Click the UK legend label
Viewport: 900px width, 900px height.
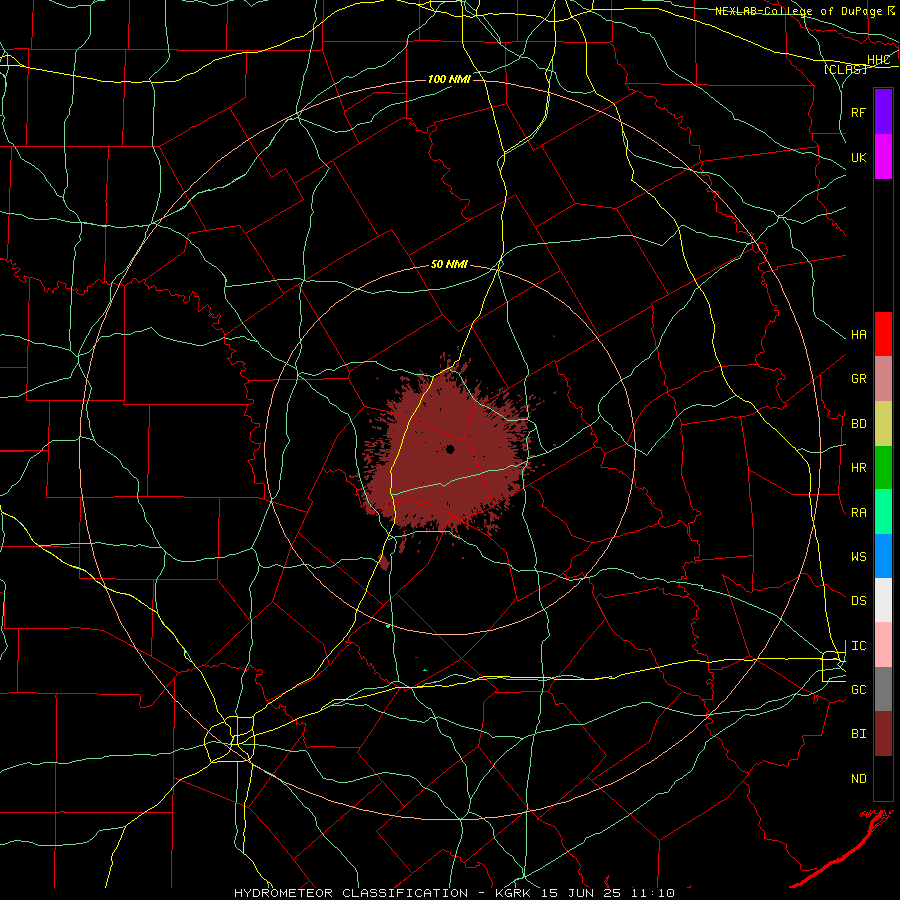point(858,157)
